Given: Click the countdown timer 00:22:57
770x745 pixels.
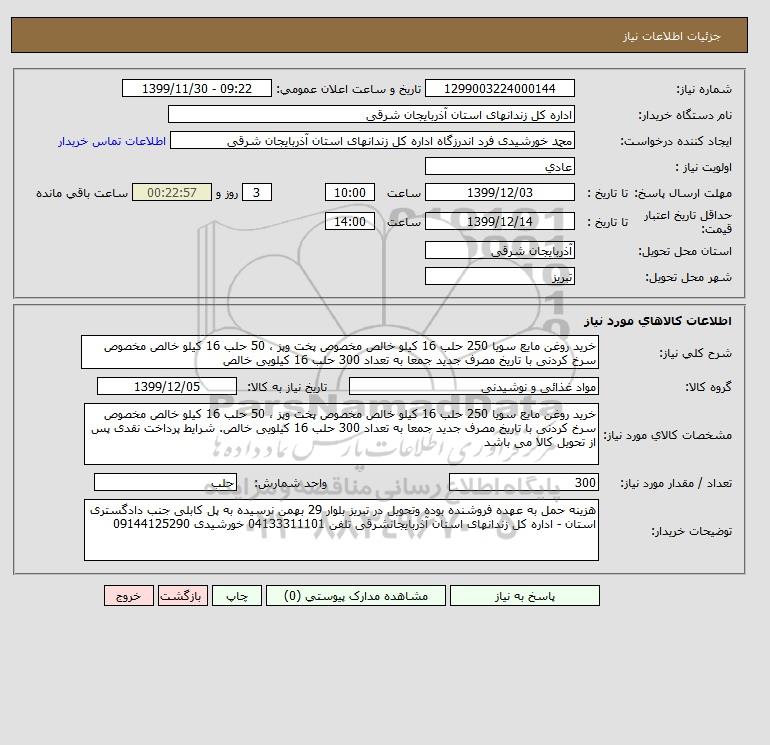Looking at the screenshot, I should click(x=172, y=193).
